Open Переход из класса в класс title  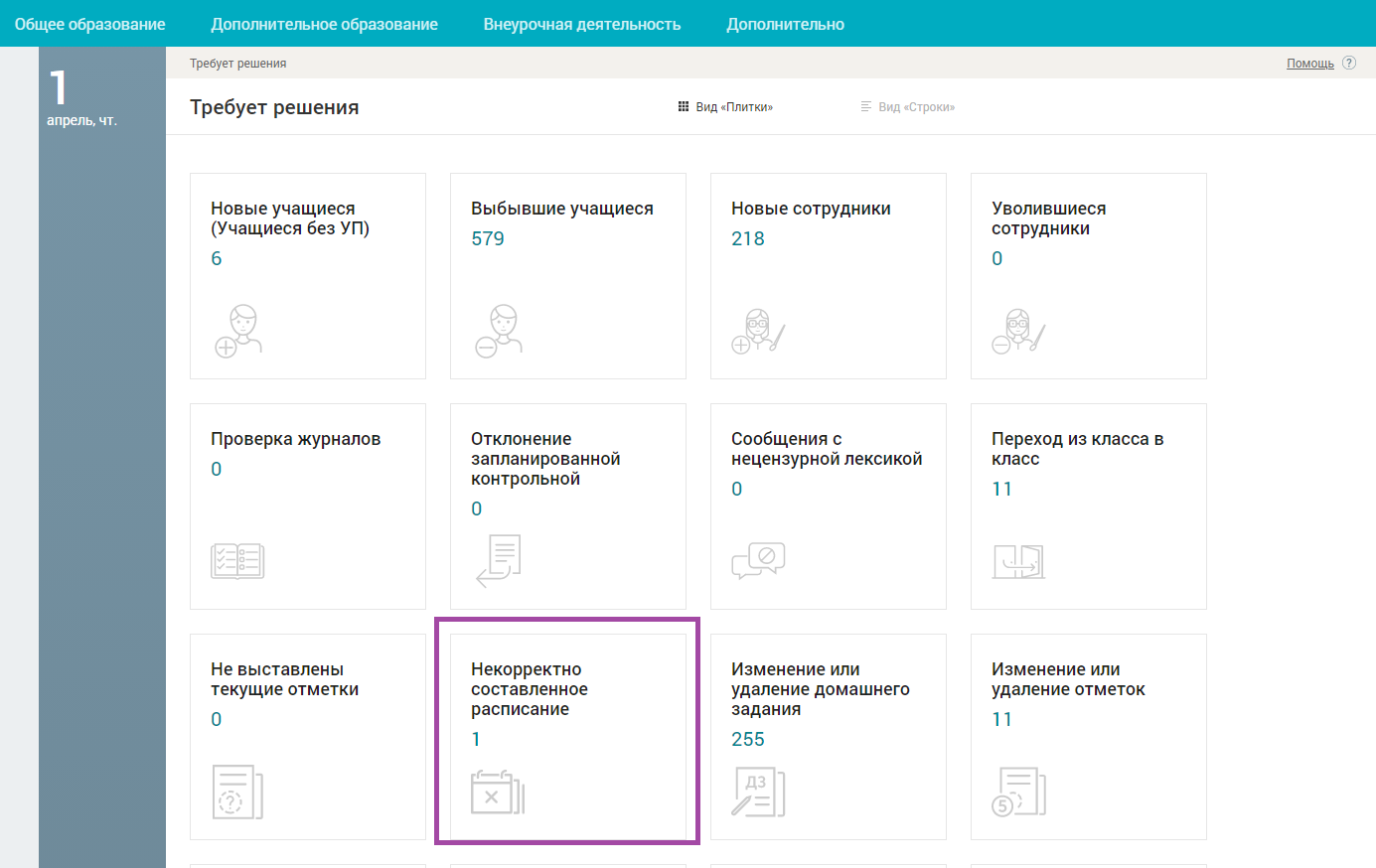(x=1078, y=449)
